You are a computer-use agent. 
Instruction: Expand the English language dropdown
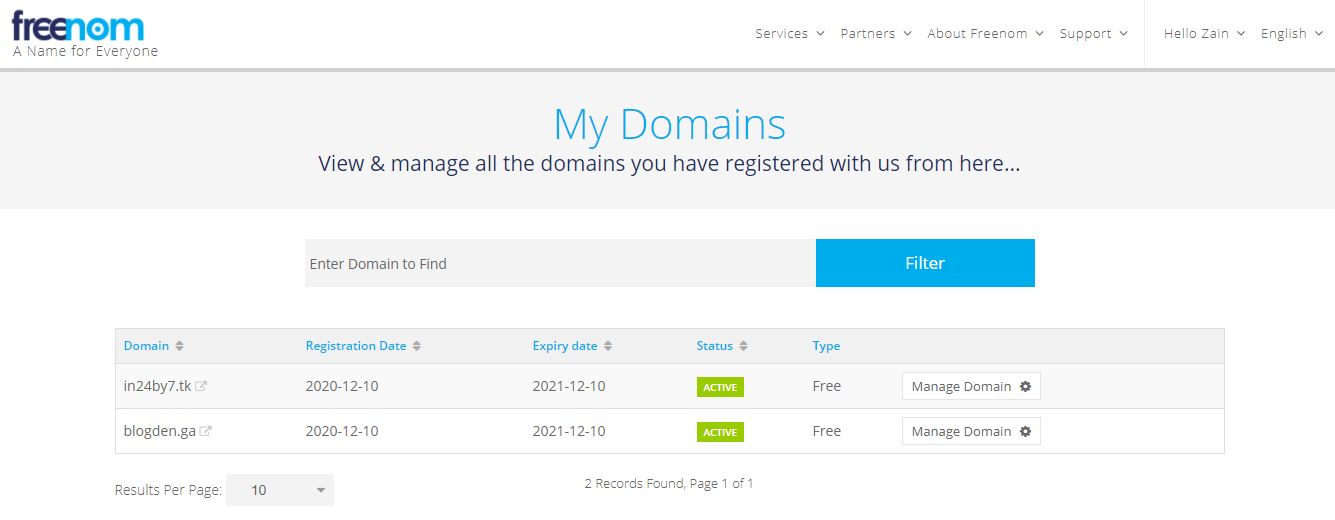click(x=1291, y=33)
